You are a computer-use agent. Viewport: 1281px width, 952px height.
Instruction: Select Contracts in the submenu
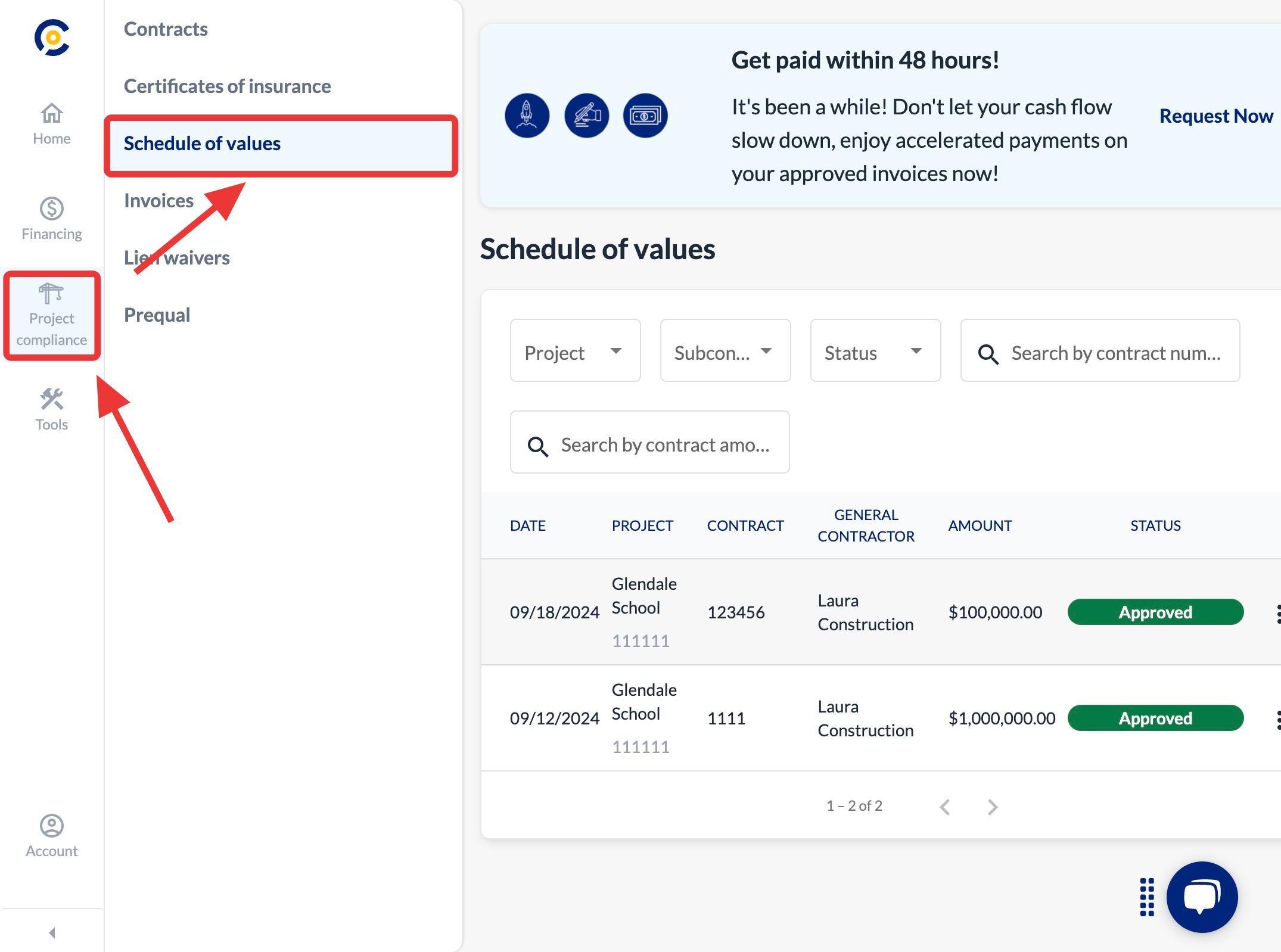click(x=166, y=29)
